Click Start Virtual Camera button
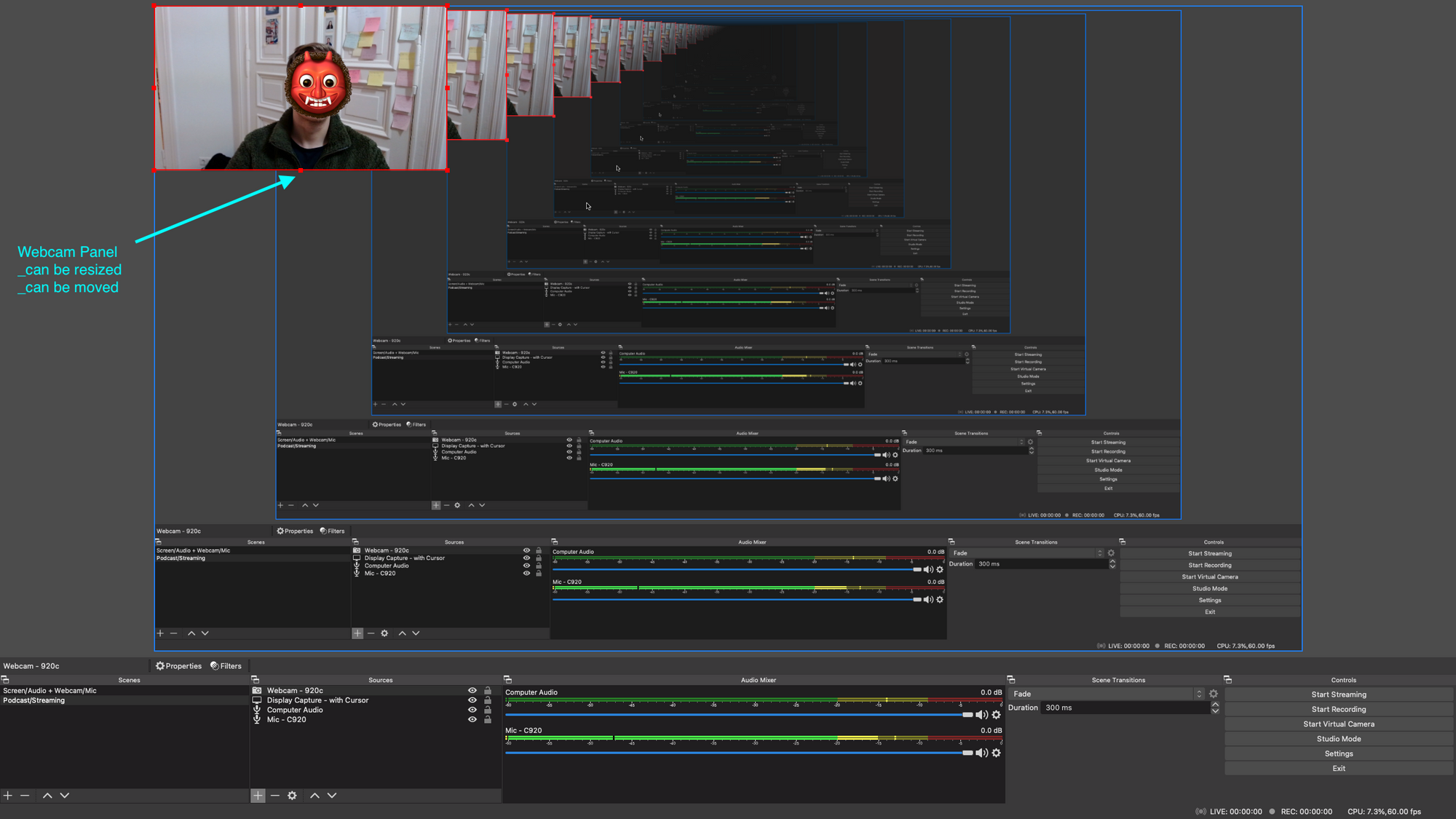The image size is (1456, 819). coord(1338,724)
